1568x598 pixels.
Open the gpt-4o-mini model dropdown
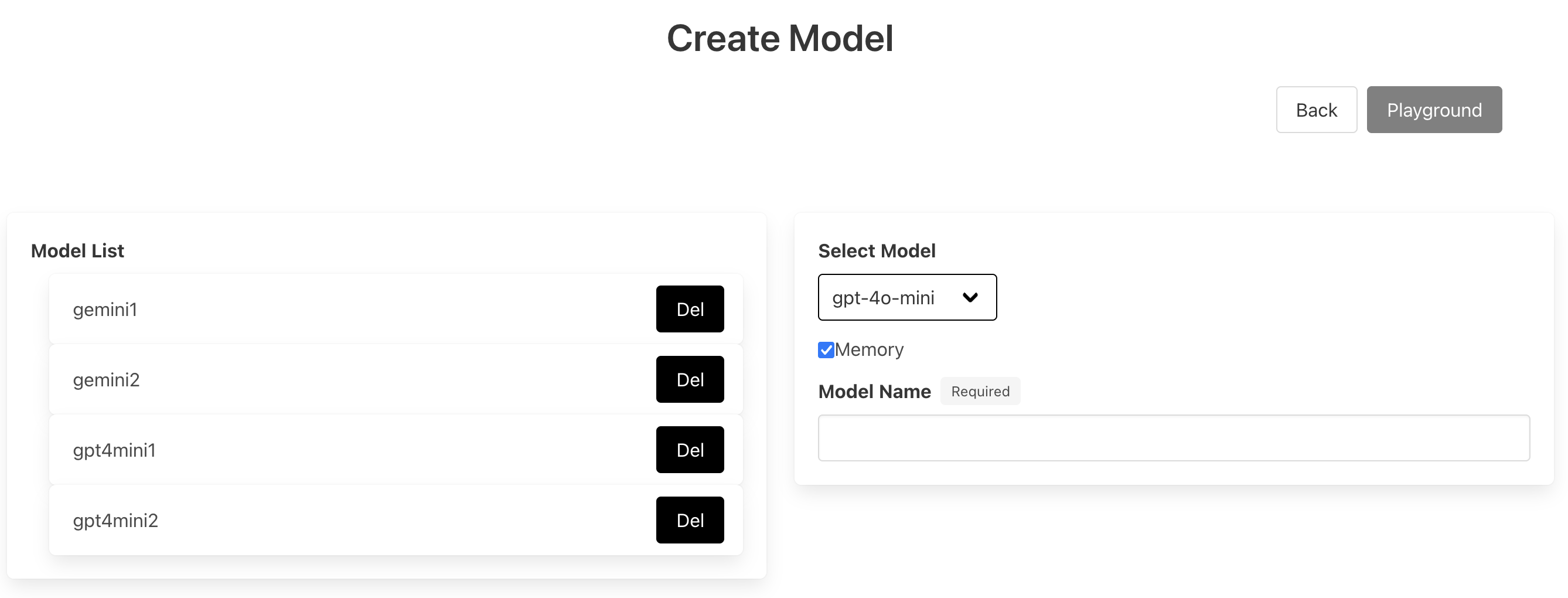click(906, 297)
